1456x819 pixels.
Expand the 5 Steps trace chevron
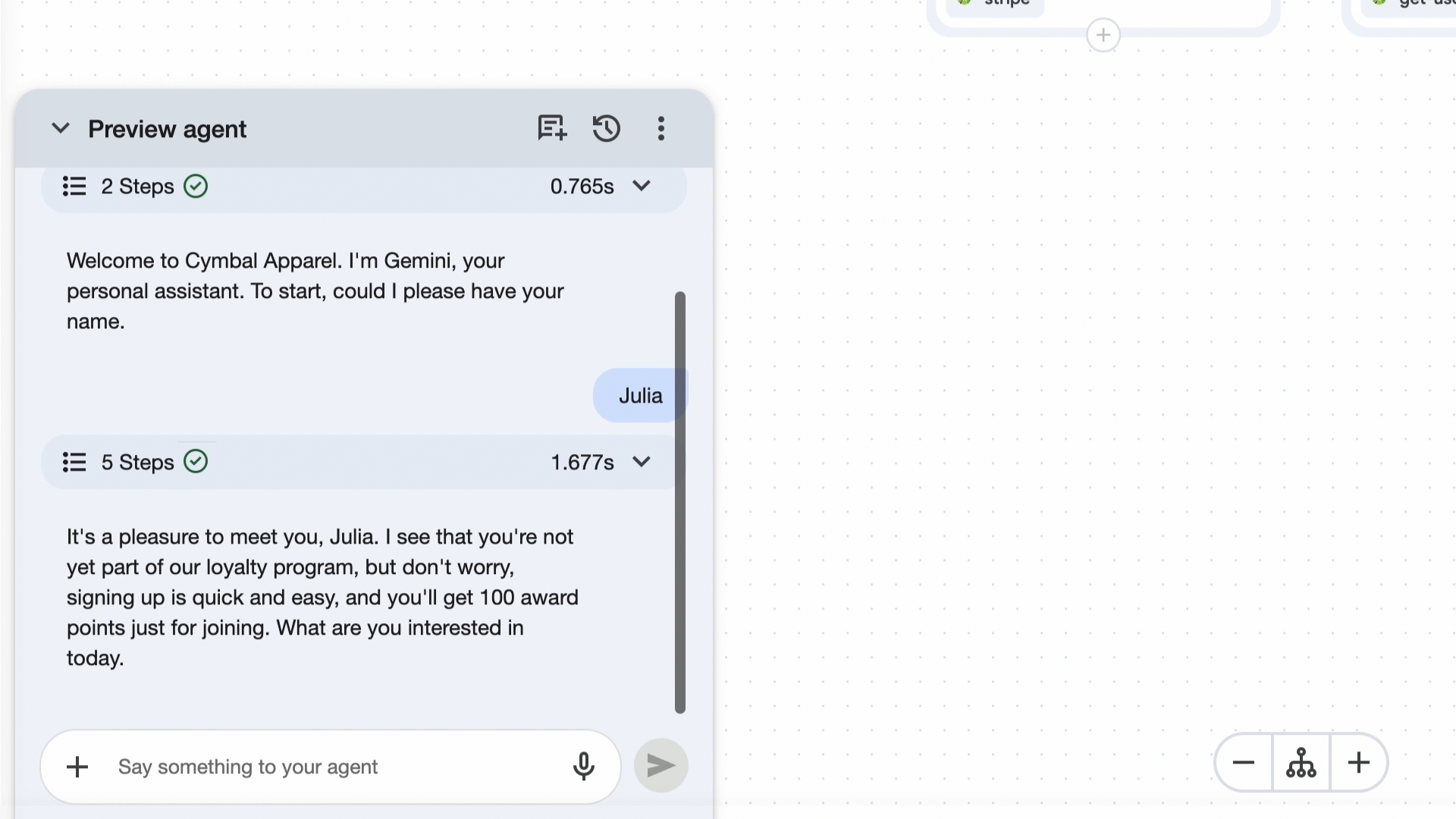pyautogui.click(x=642, y=462)
